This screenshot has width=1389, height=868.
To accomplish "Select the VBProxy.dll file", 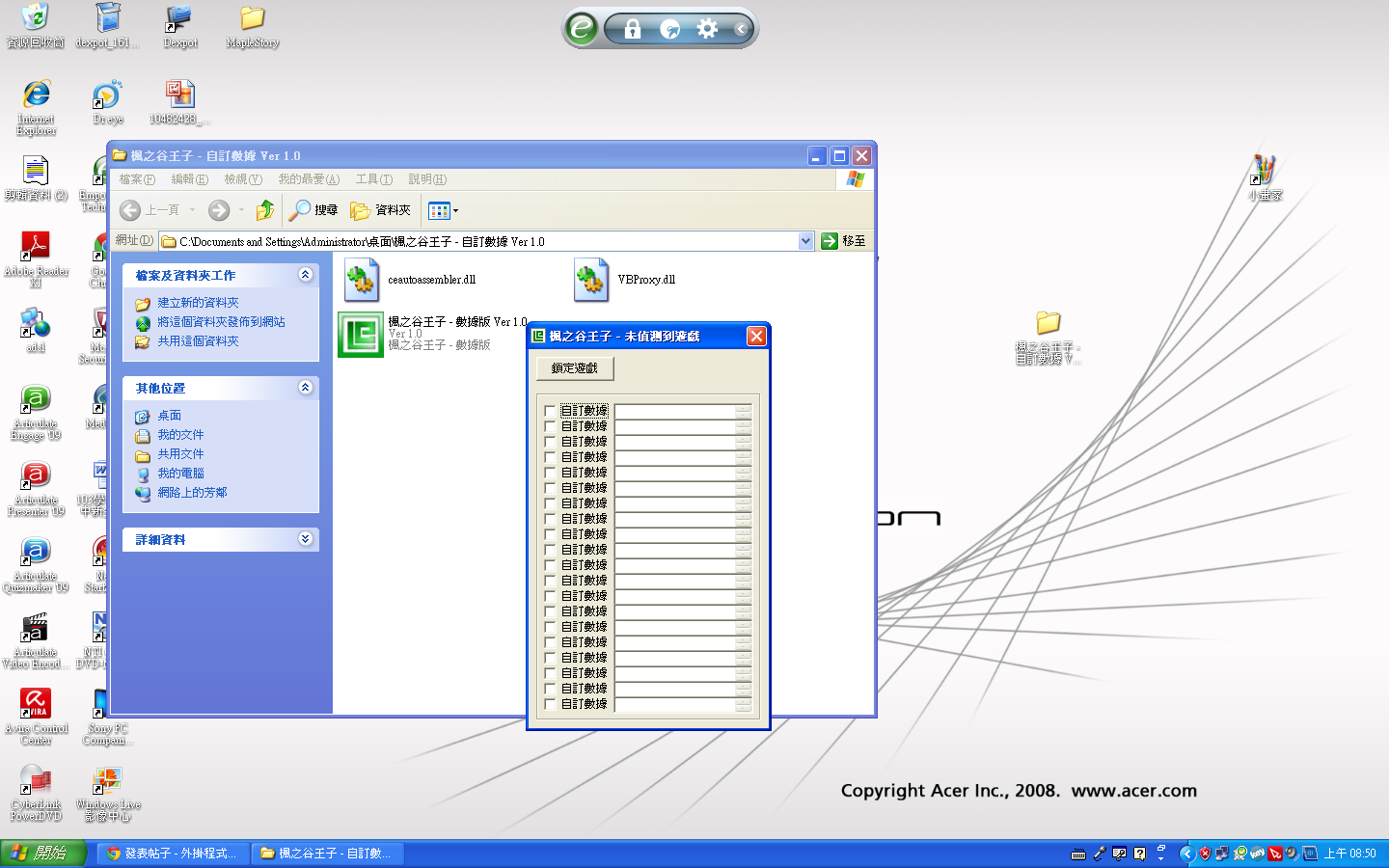I will (625, 280).
